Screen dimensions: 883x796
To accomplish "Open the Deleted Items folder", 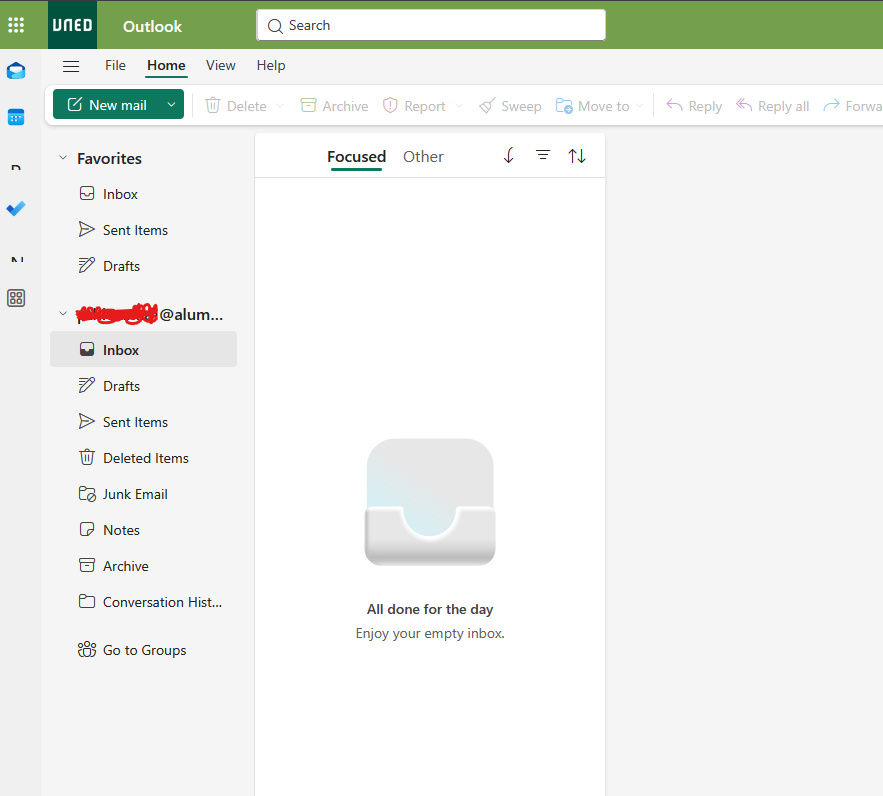I will 144,458.
